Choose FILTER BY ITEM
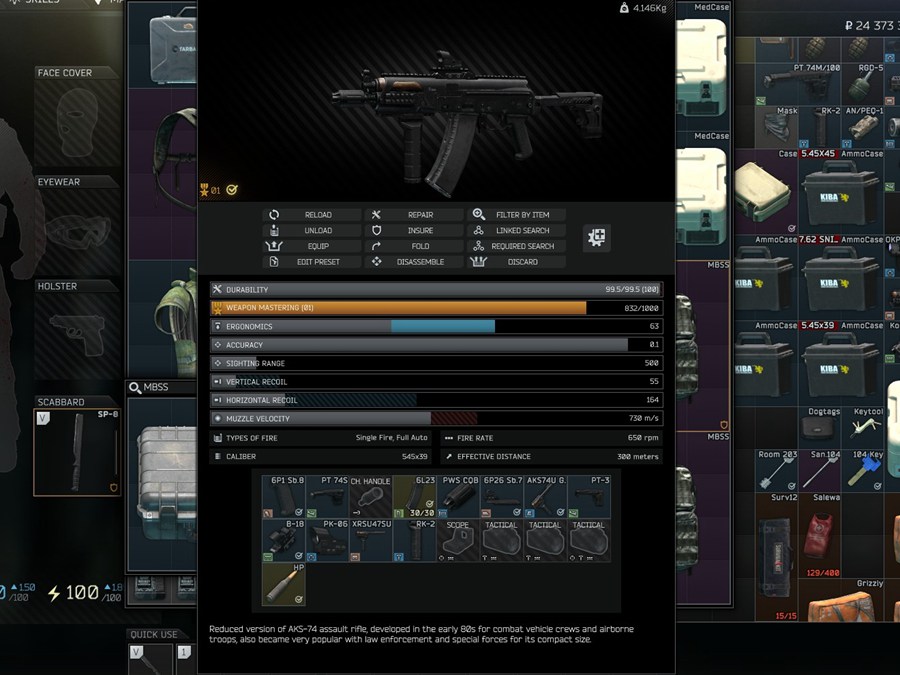 517,215
